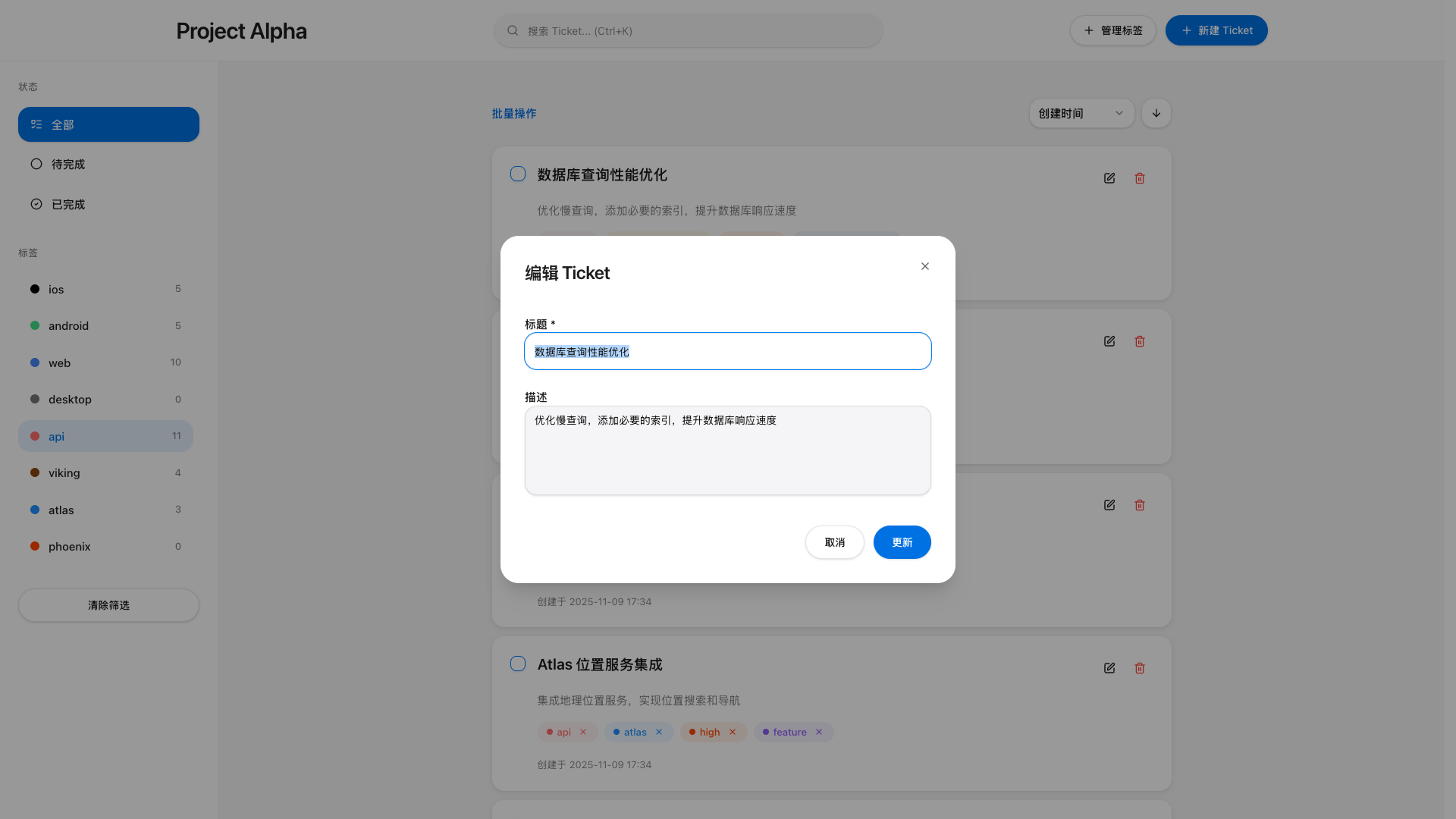The image size is (1456, 819).
Task: Toggle sort direction arrow button
Action: coord(1156,113)
